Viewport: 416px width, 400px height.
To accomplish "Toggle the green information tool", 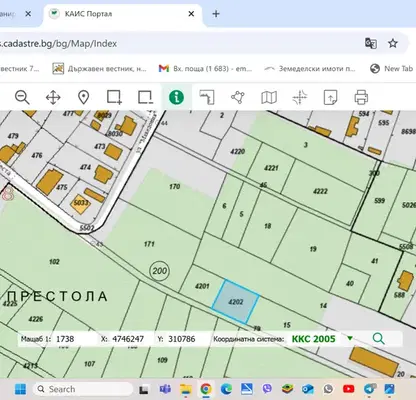I will (x=176, y=97).
